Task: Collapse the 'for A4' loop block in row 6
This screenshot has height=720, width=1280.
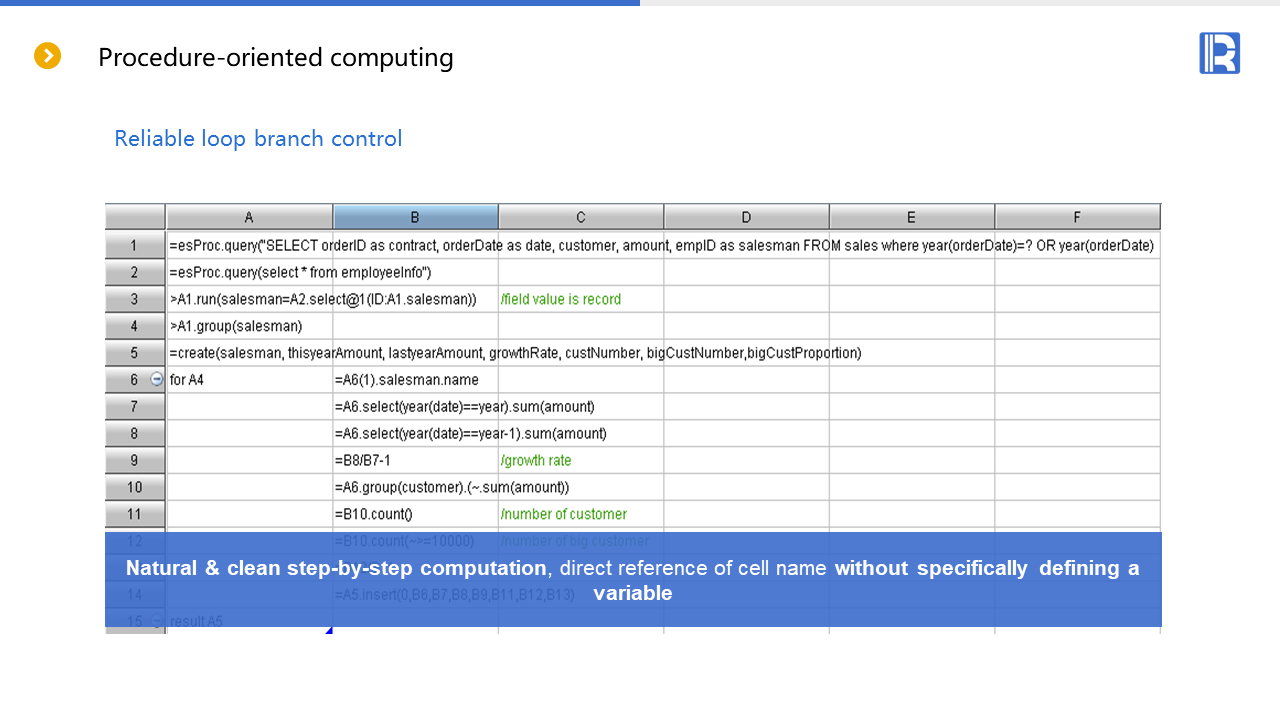Action: pyautogui.click(x=156, y=380)
